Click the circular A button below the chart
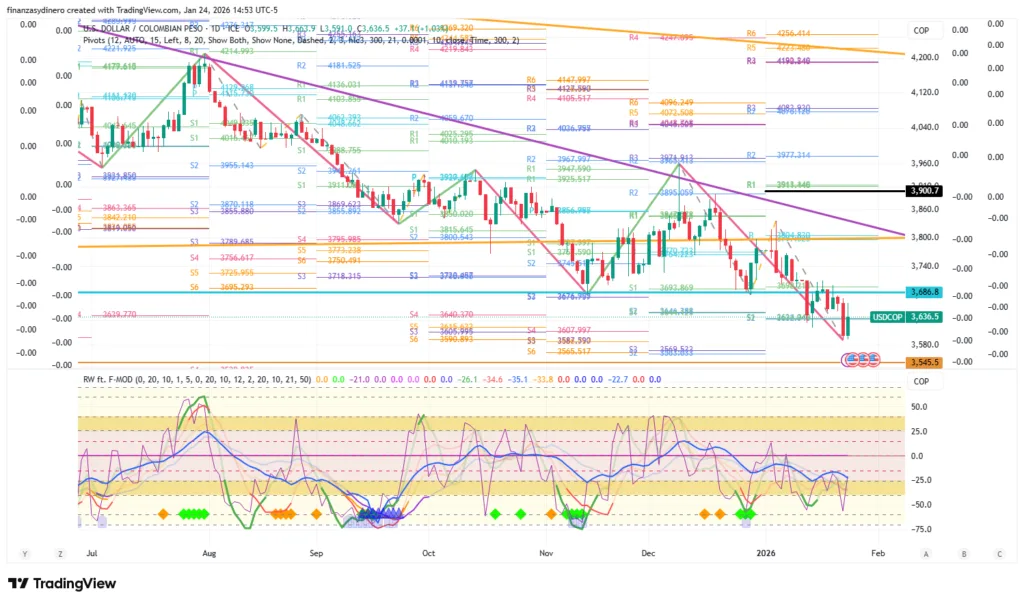The image size is (1024, 604). pos(926,553)
